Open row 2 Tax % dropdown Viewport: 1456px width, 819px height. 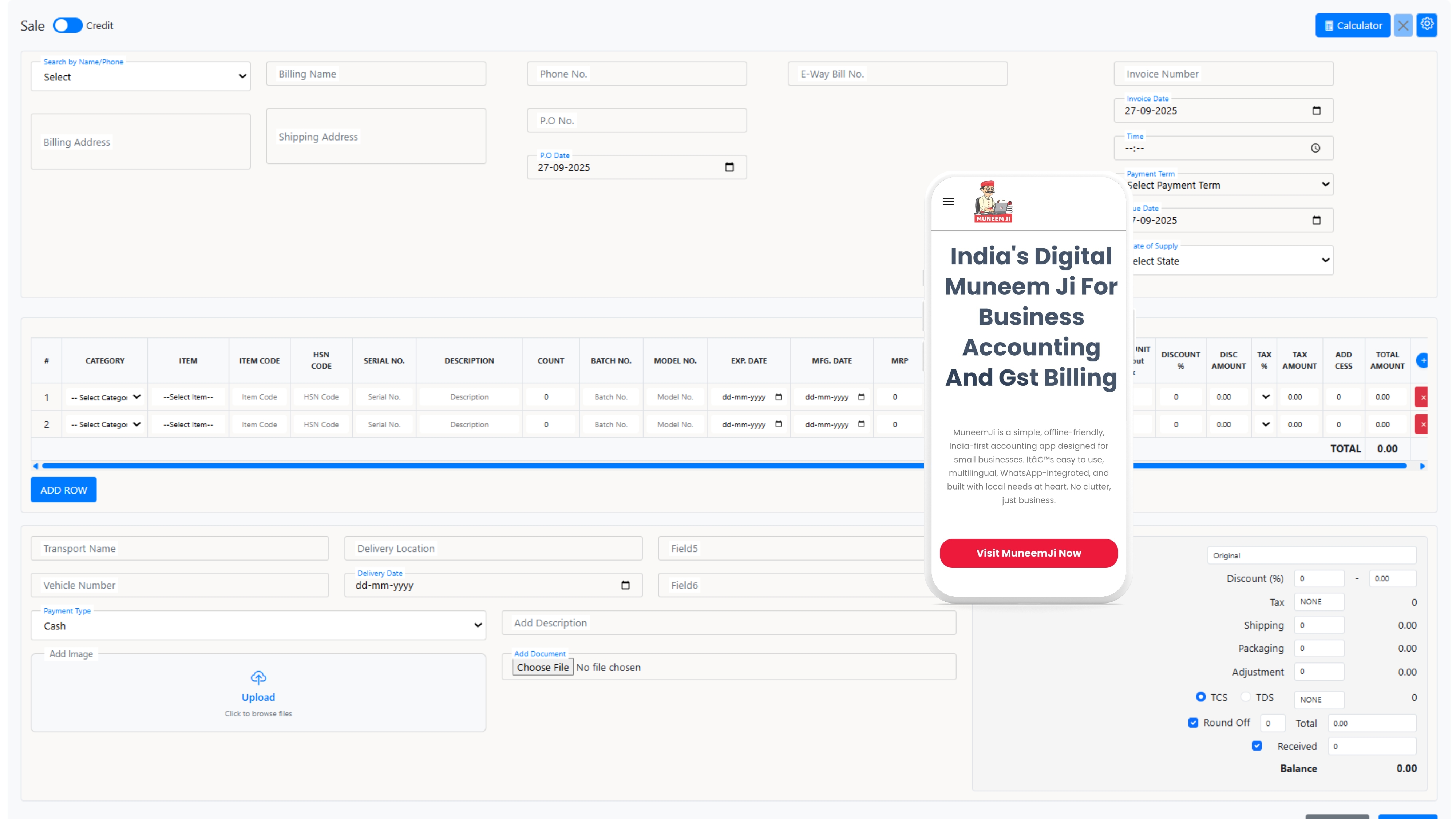pyautogui.click(x=1265, y=424)
